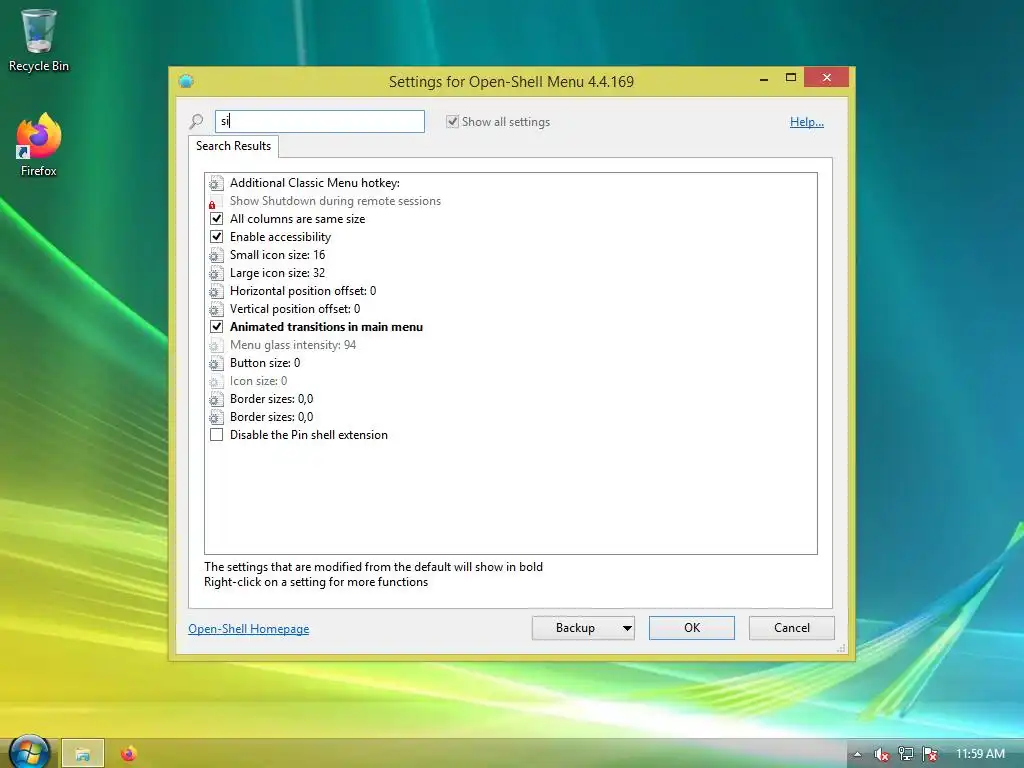The height and width of the screenshot is (768, 1024).
Task: Click the magnifier search icon
Action: pyautogui.click(x=196, y=121)
